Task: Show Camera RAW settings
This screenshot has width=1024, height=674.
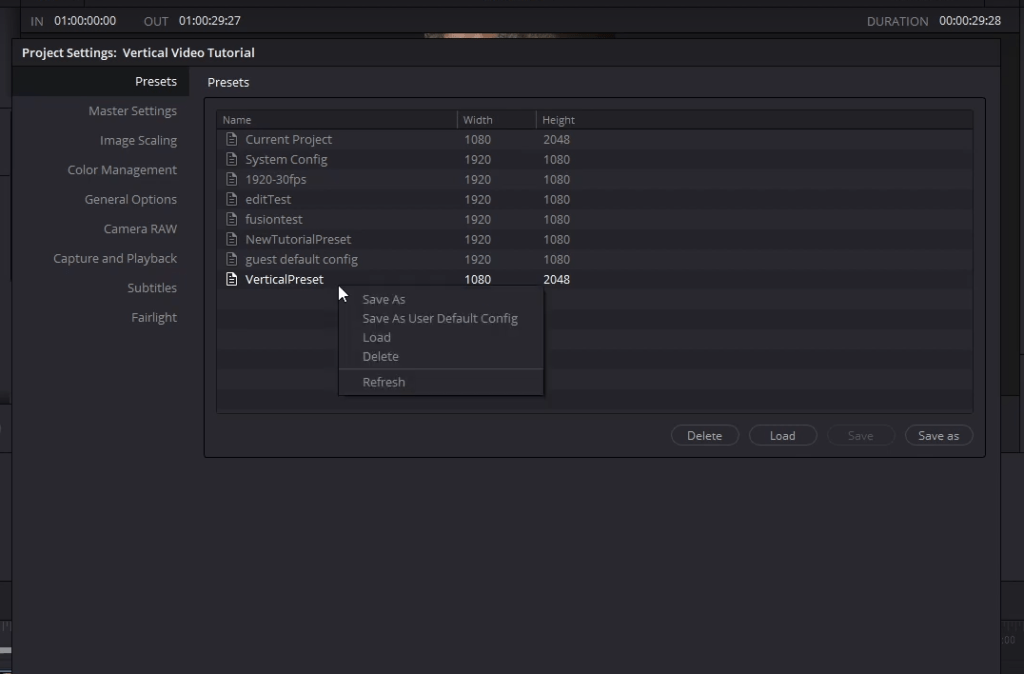Action: 140,229
